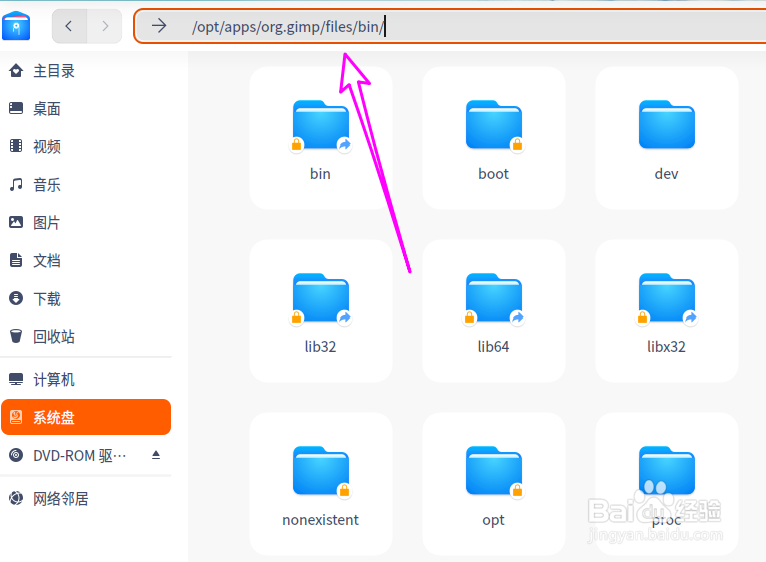Click the arrow icon in the address bar
The image size is (766, 562).
click(x=159, y=26)
